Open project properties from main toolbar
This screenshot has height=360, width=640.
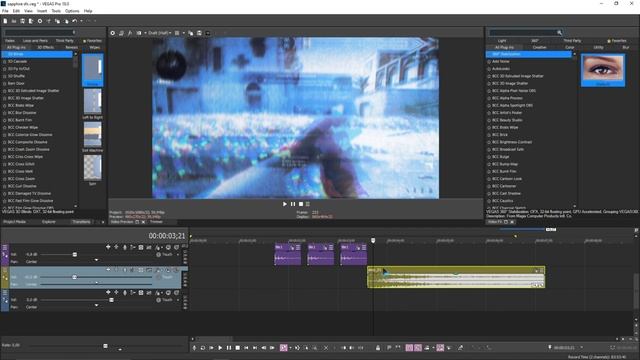40,21
